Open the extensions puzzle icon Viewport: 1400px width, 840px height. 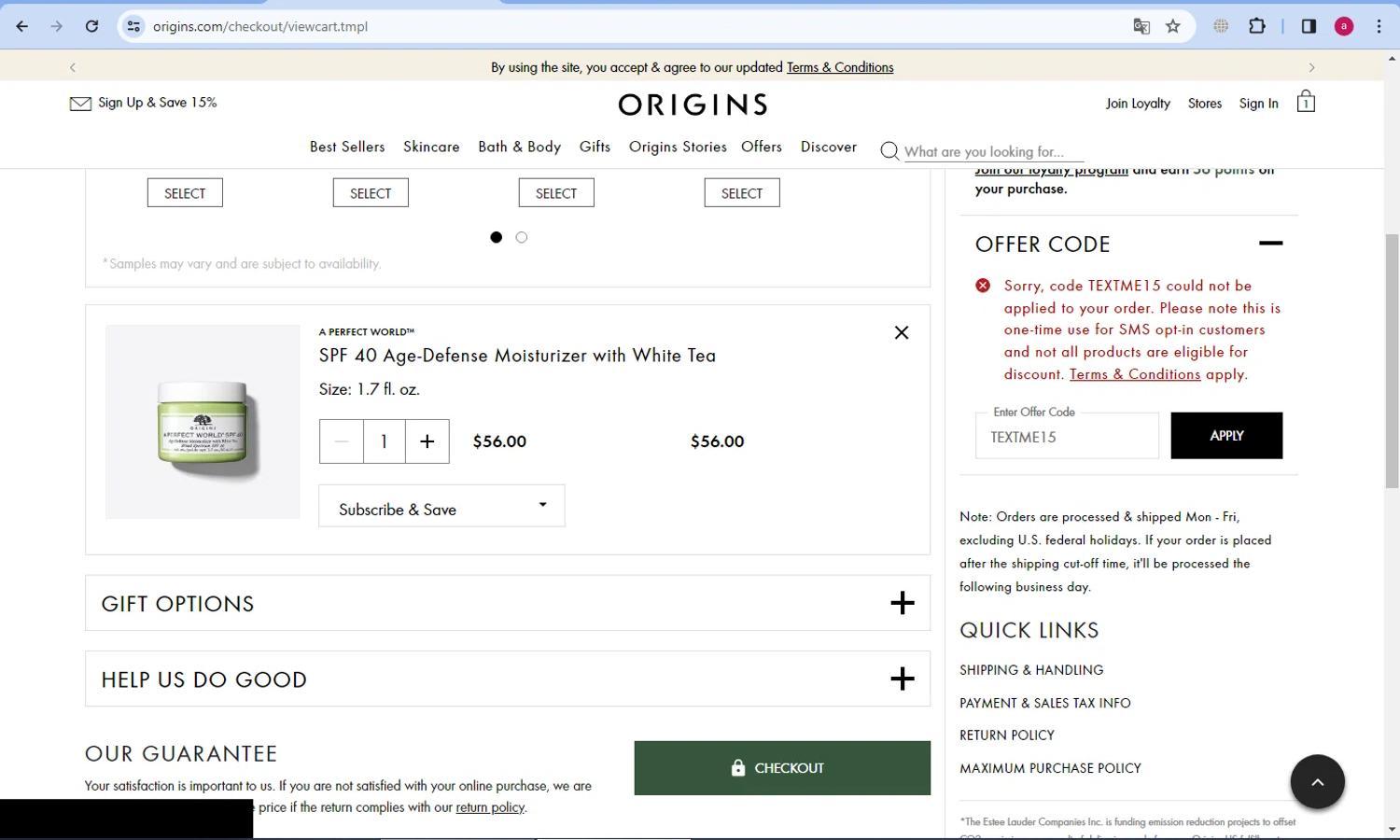pyautogui.click(x=1256, y=26)
